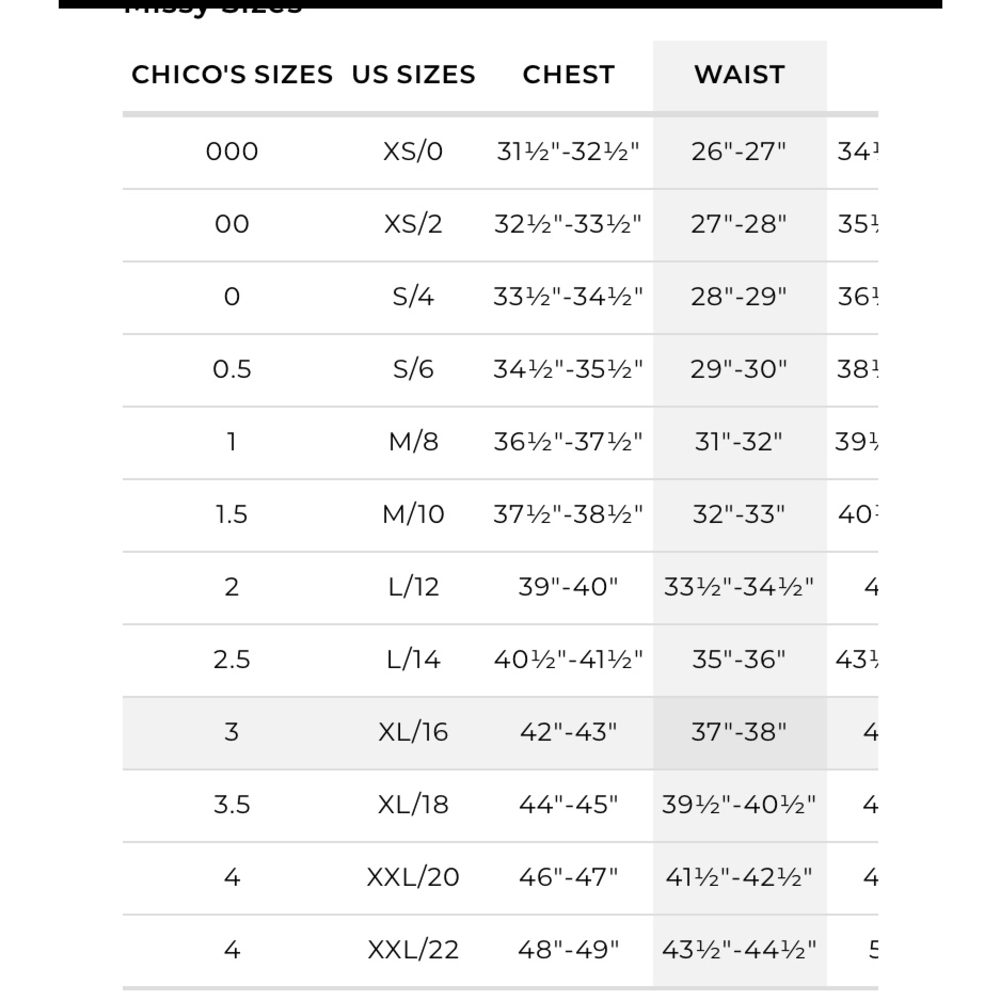Click Chico's size 2.5 cell

point(232,660)
